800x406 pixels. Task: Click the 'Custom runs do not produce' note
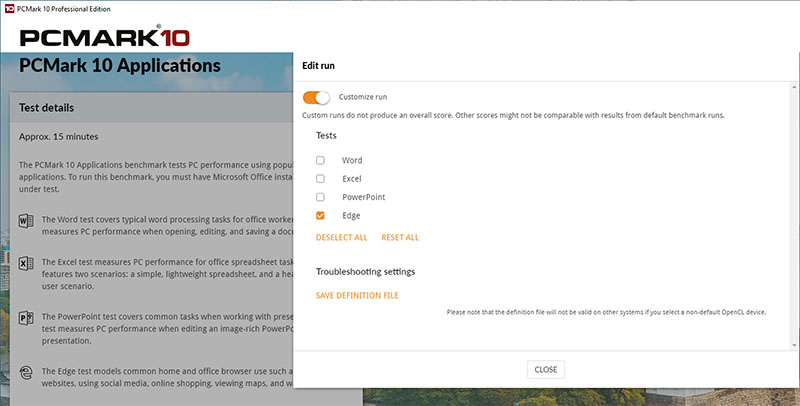[513, 115]
